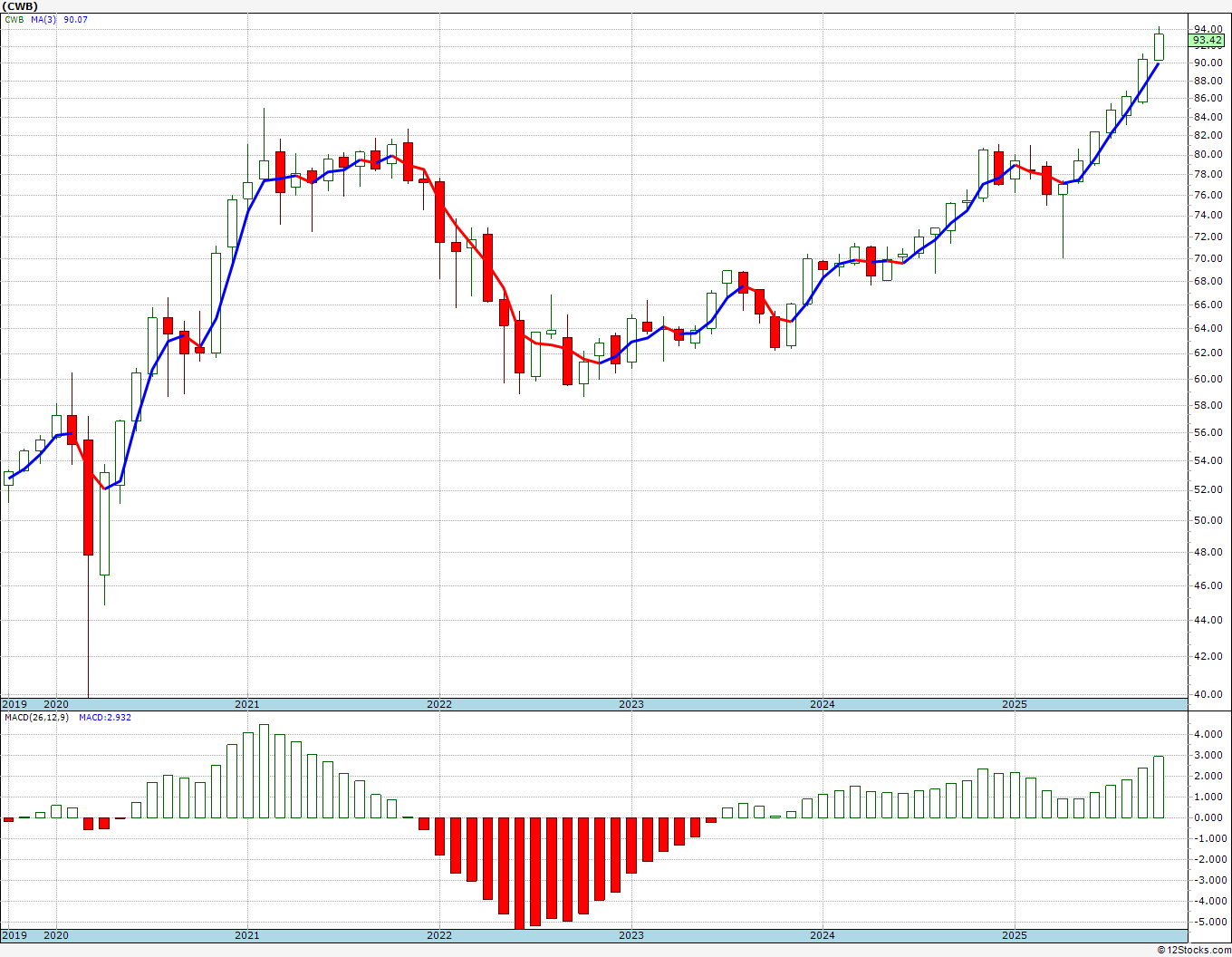
Task: Select the 54.00 price axis label
Action: (x=1208, y=460)
